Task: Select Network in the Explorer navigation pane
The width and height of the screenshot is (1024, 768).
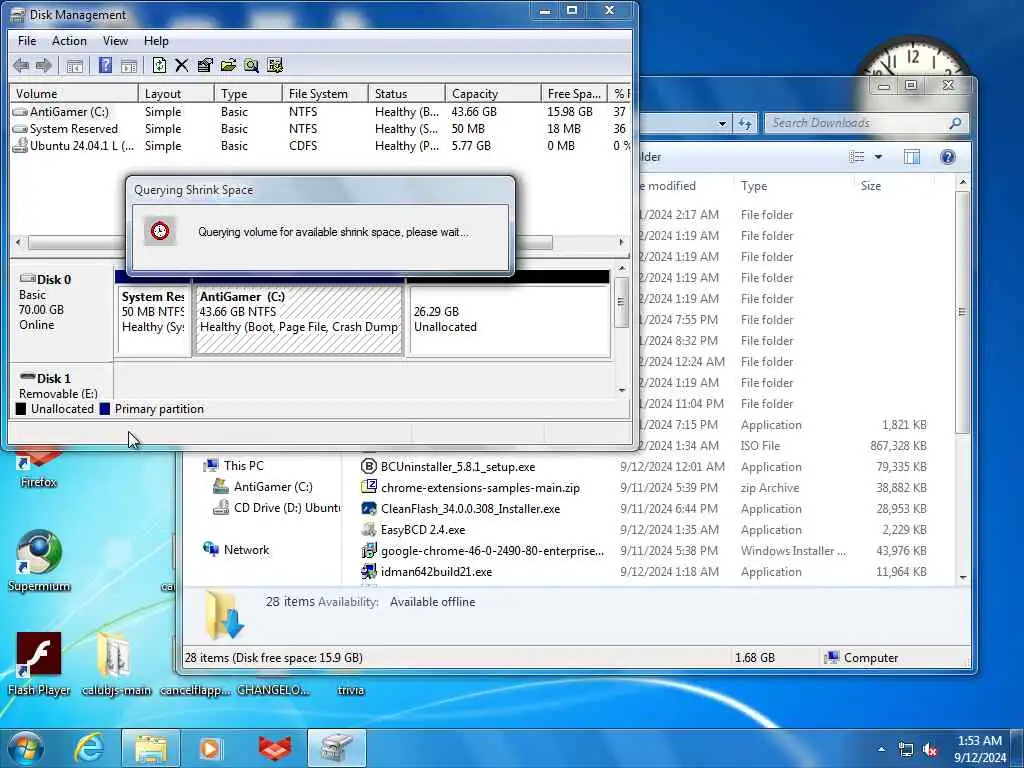Action: pyautogui.click(x=236, y=550)
